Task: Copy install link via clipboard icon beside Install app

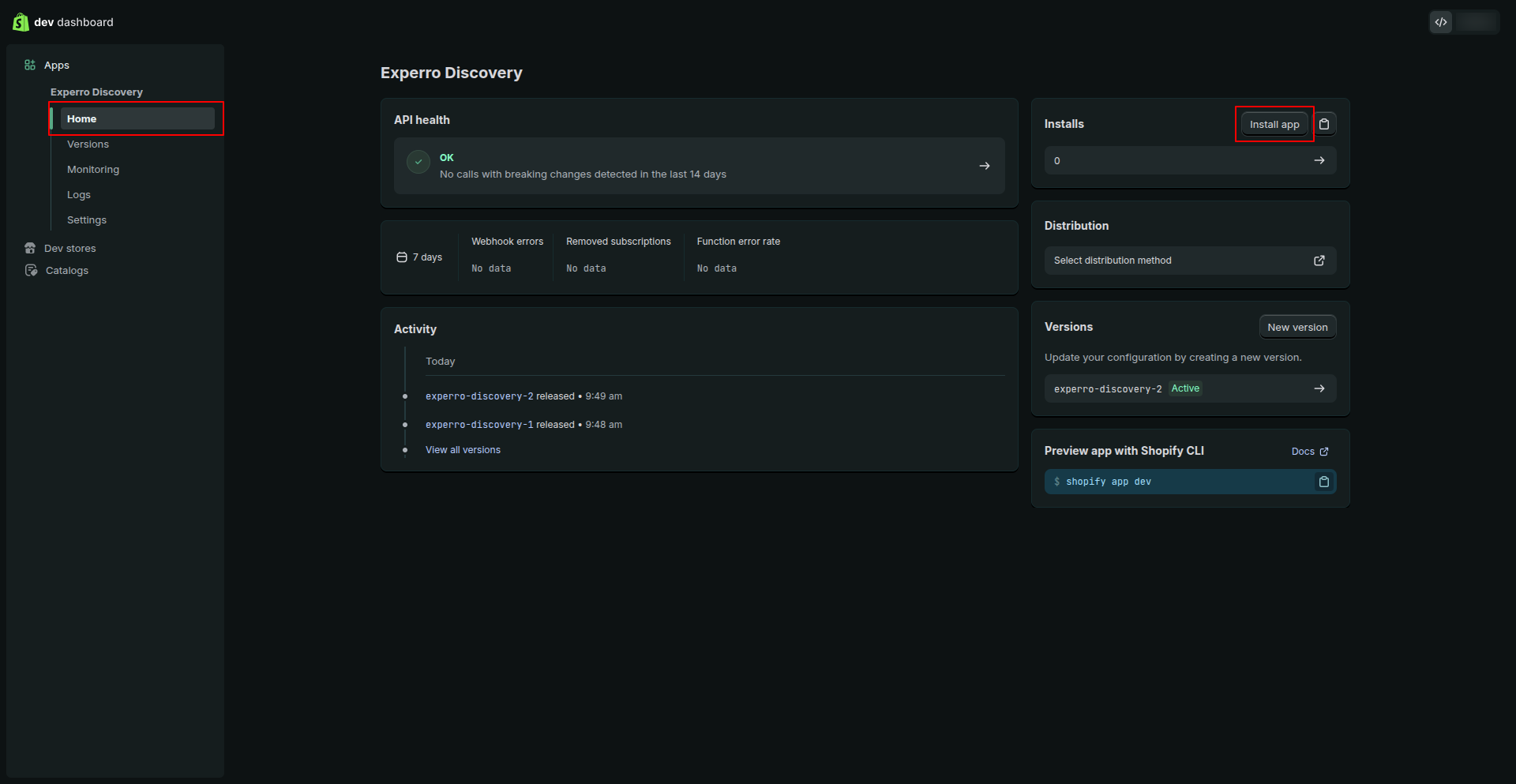Action: coord(1324,124)
